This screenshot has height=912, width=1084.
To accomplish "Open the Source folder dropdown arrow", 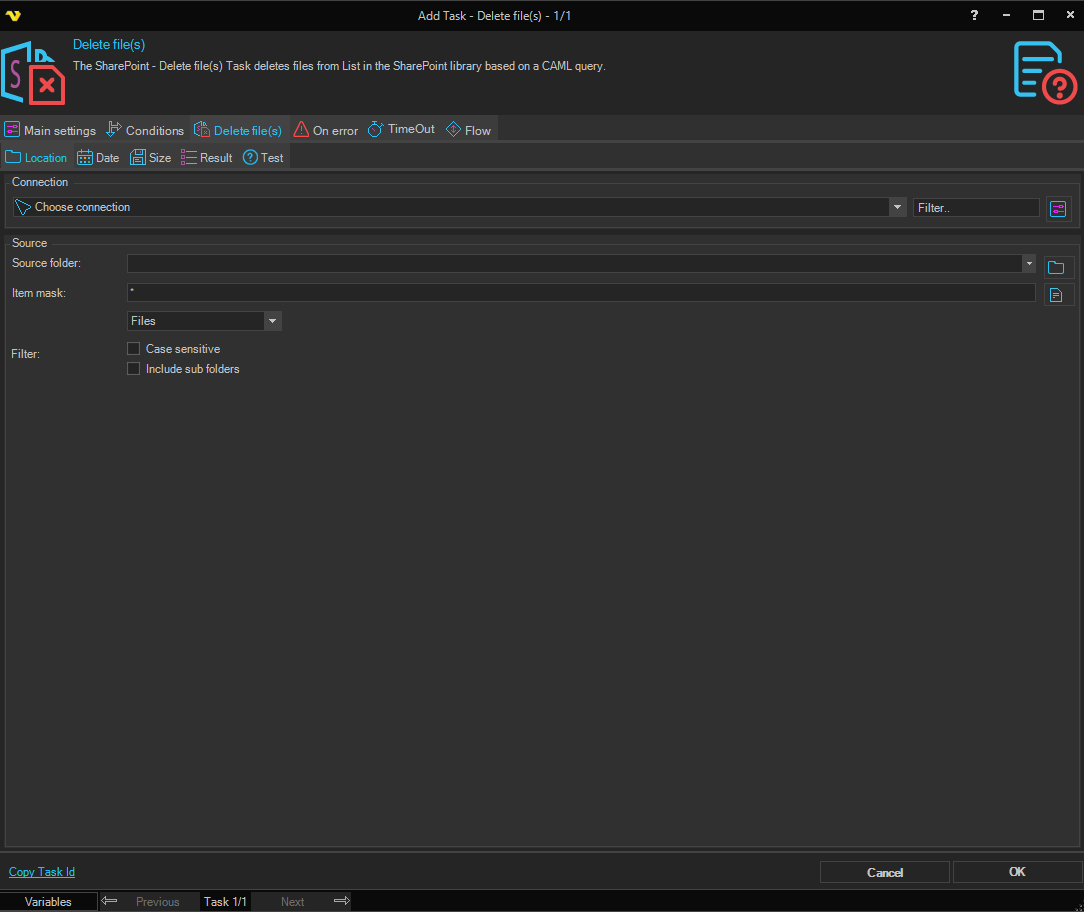I will (x=1028, y=263).
